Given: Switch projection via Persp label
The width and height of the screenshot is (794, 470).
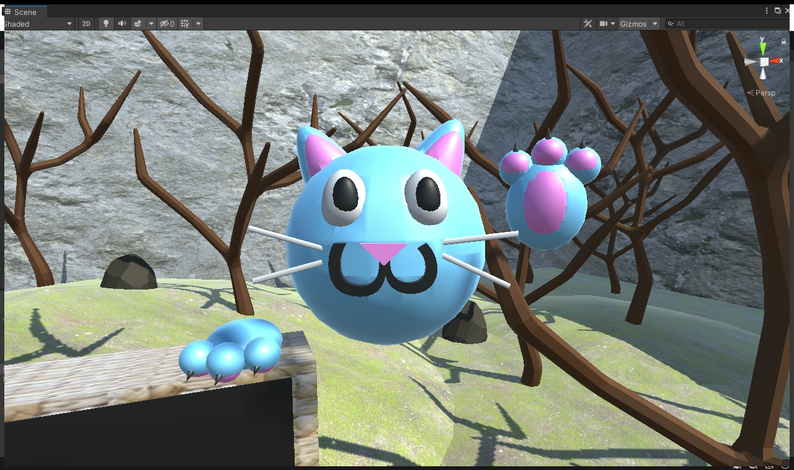Looking at the screenshot, I should [761, 93].
